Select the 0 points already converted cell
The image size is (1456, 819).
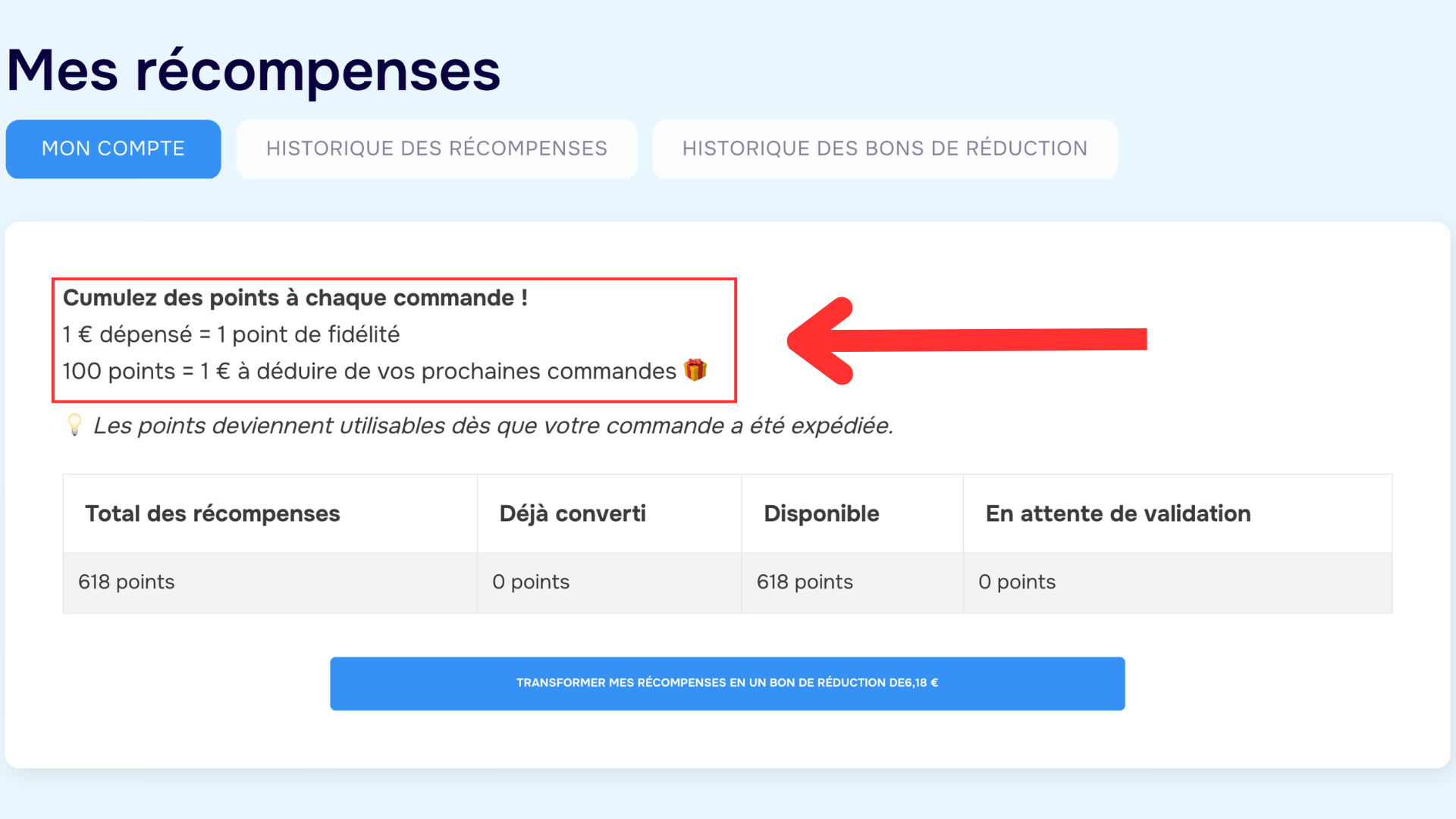pyautogui.click(x=610, y=582)
